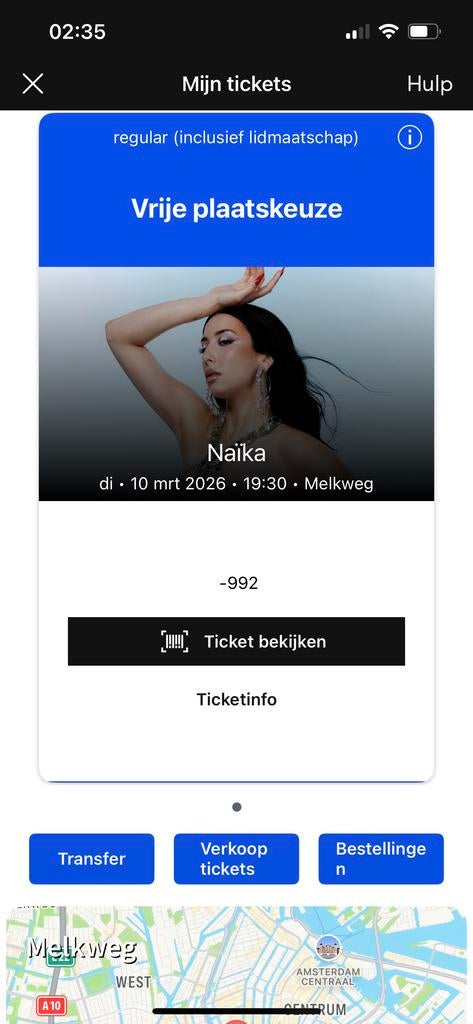Screen dimensions: 473x1024
Task: Tap the cellular signal bars icon
Action: coord(357,32)
